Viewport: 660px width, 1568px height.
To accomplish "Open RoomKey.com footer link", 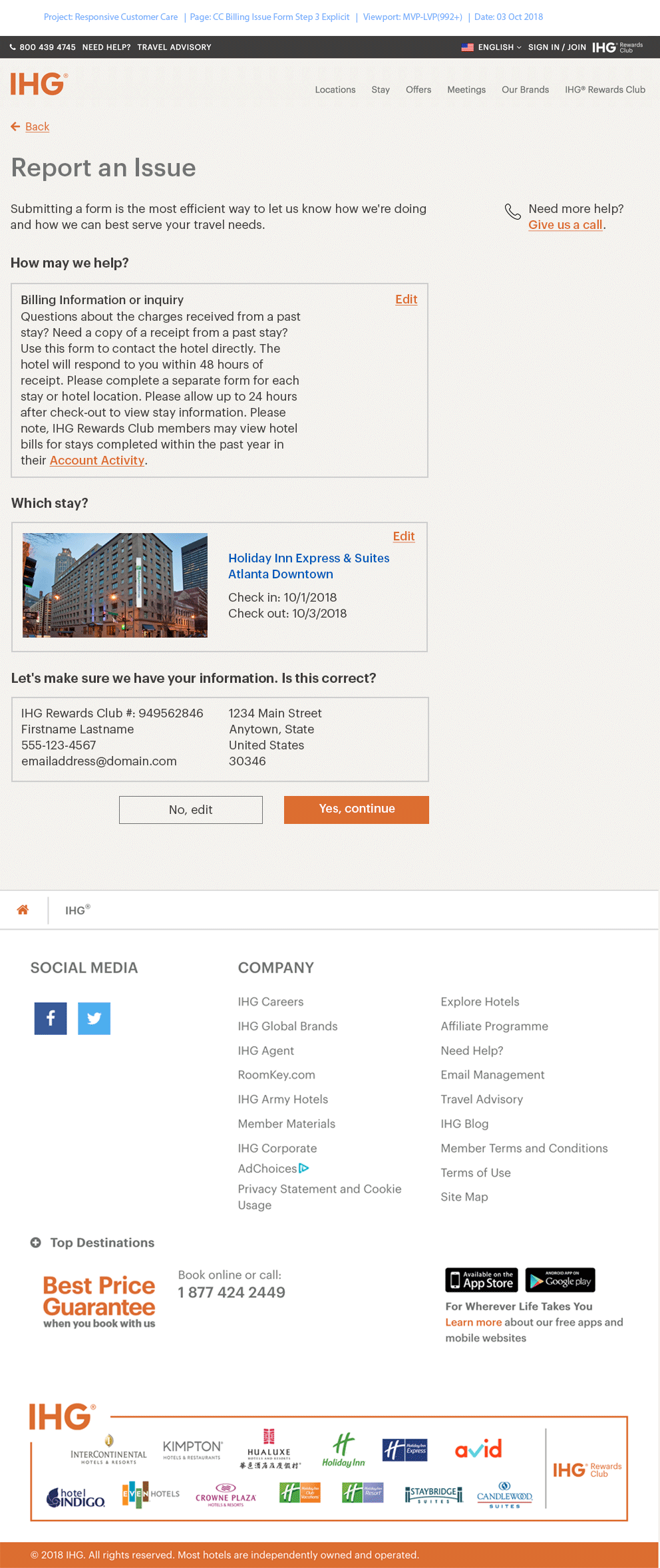I will point(277,1075).
